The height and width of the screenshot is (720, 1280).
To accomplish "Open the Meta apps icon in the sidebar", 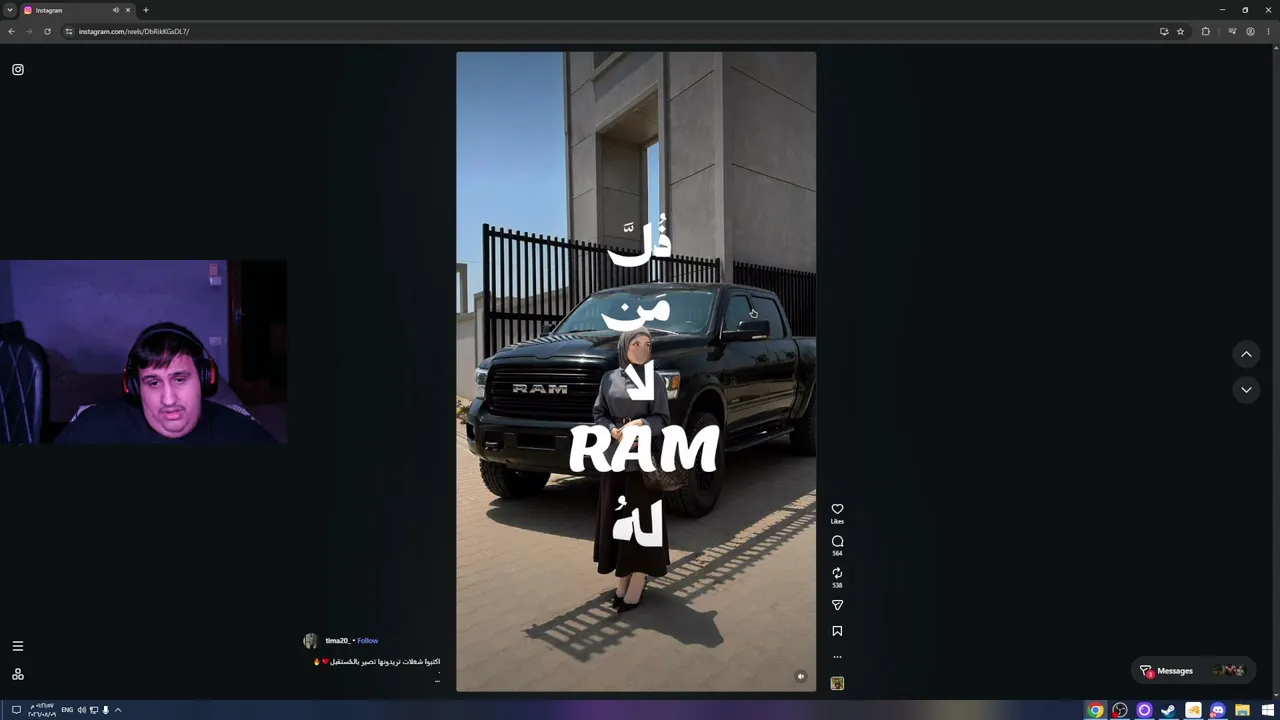I will 18,675.
